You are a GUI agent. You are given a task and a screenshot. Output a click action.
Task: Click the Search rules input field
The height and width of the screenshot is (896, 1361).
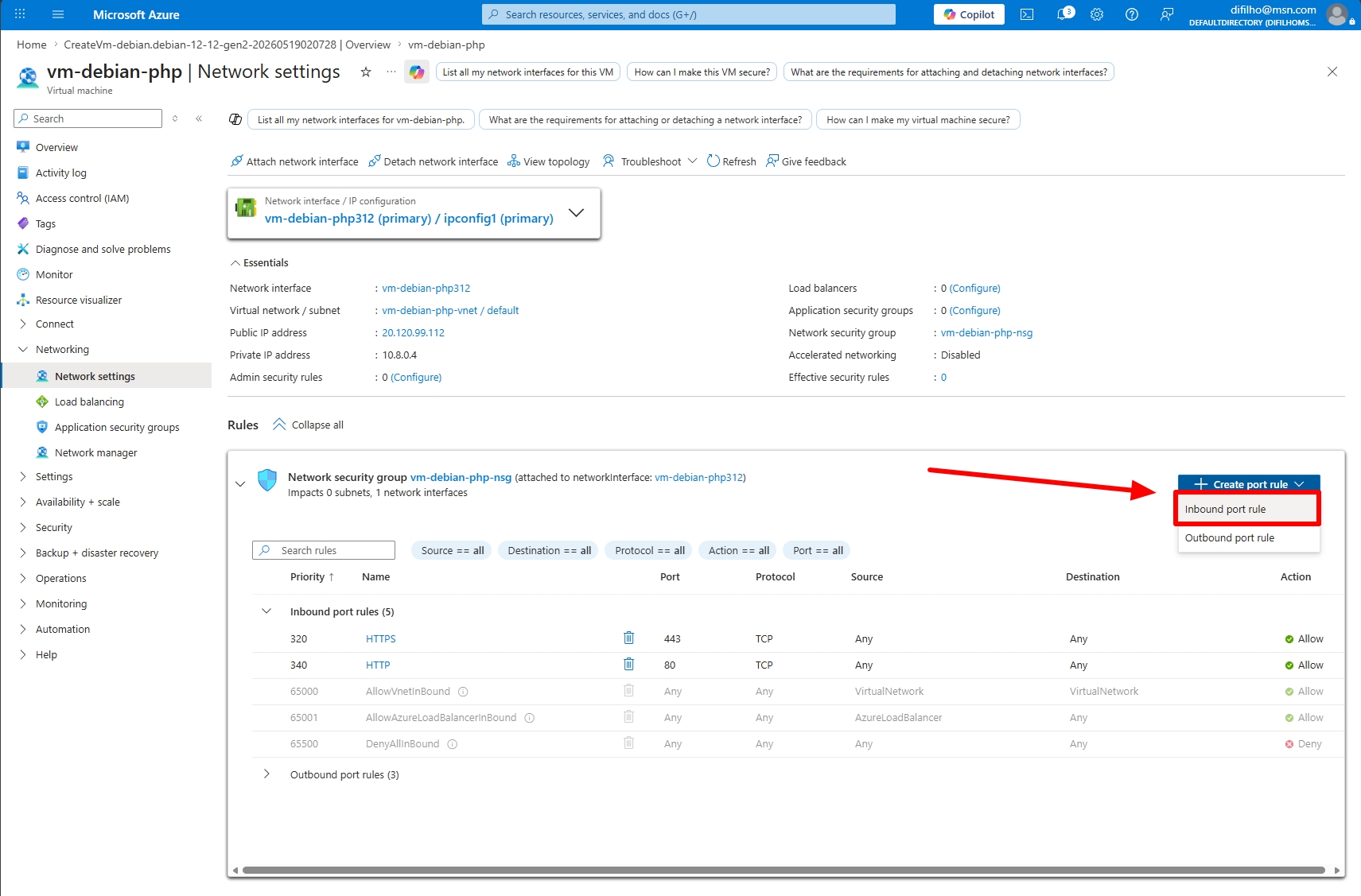click(324, 550)
